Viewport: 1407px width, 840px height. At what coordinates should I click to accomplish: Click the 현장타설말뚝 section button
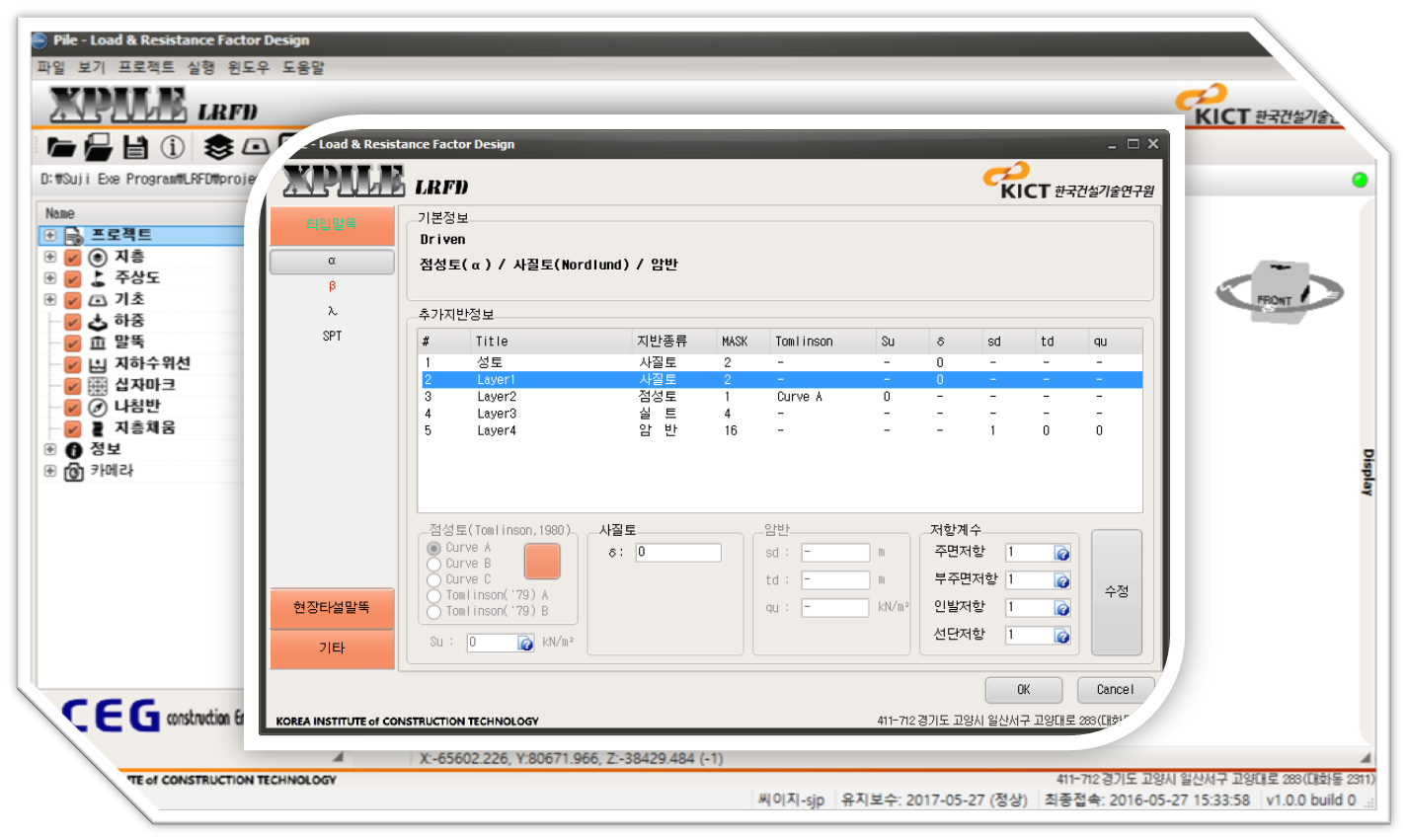[332, 608]
